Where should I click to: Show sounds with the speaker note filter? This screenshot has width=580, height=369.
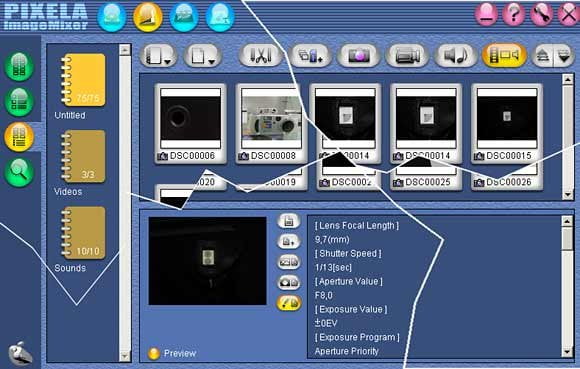[455, 55]
